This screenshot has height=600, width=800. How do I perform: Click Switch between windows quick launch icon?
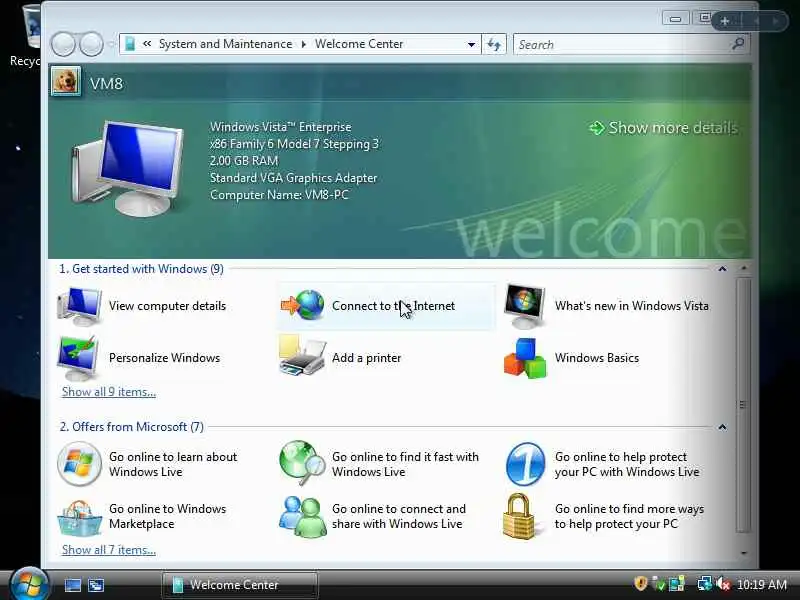point(95,585)
